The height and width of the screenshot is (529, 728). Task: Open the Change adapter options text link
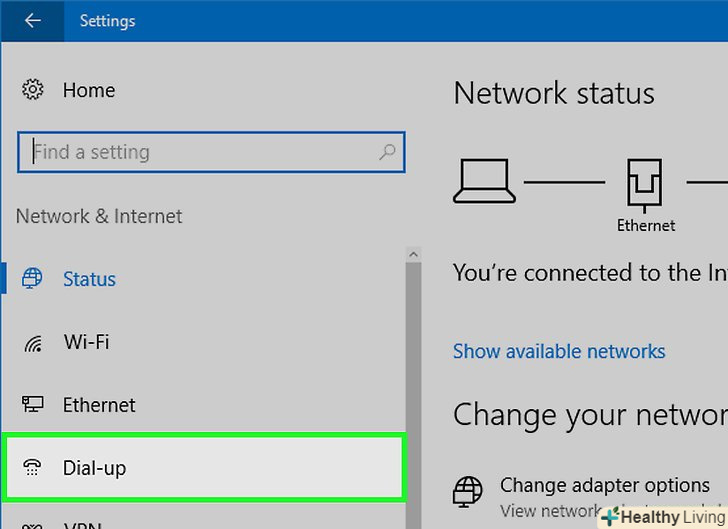tap(604, 485)
